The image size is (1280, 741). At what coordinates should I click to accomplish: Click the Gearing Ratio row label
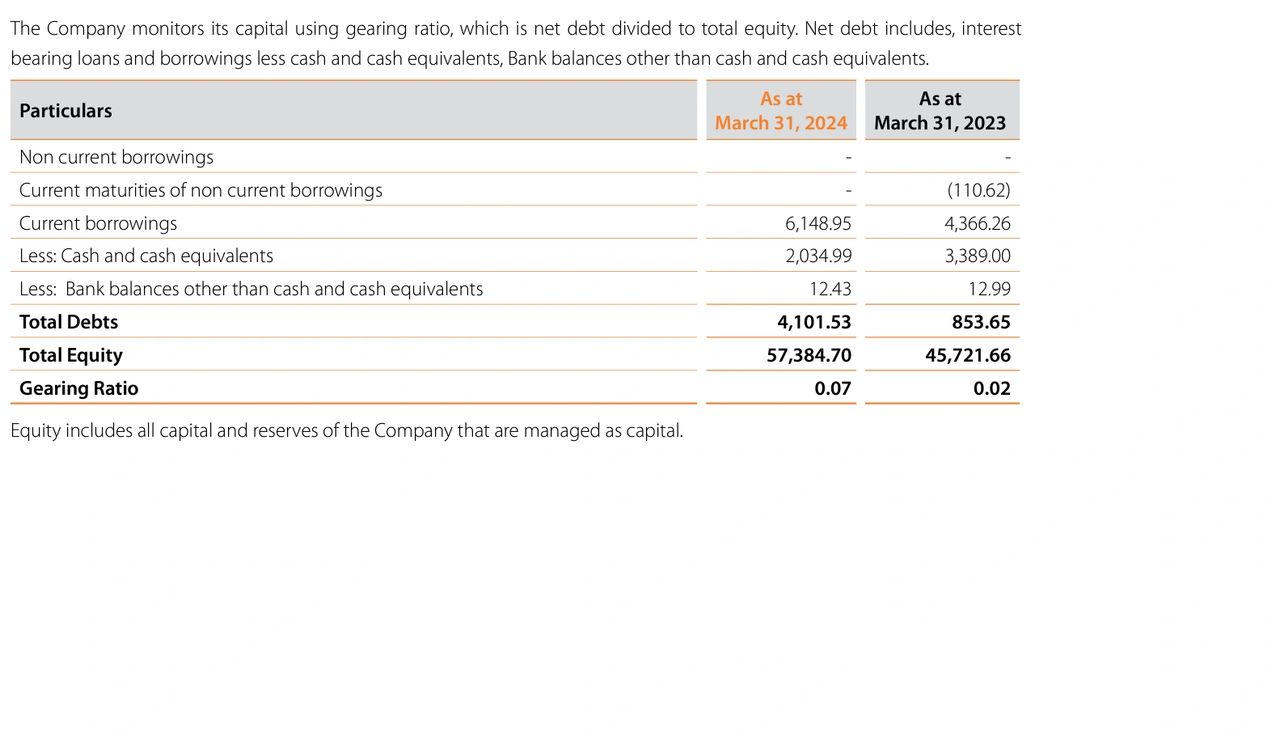(x=79, y=388)
